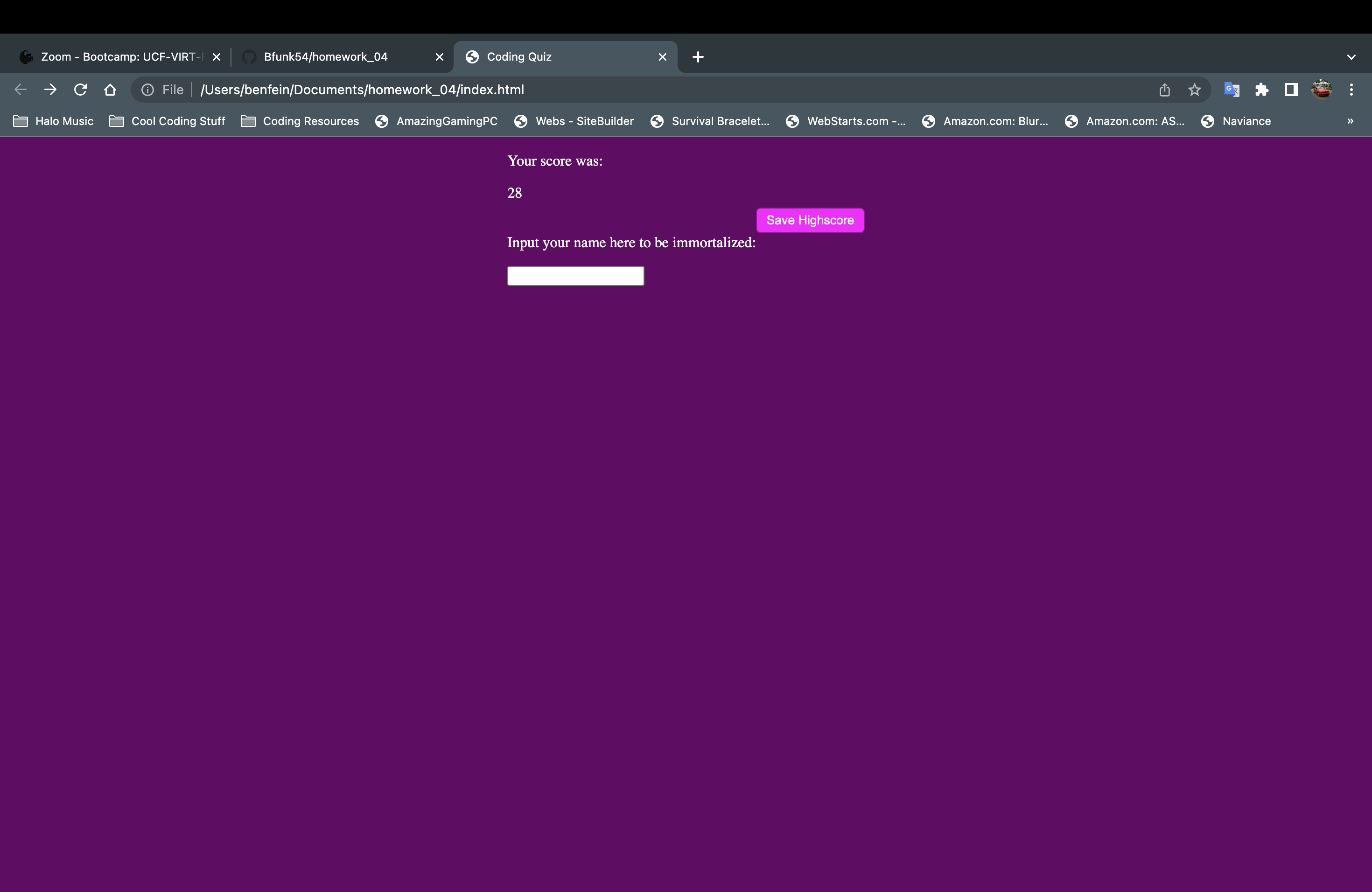The image size is (1372, 892).
Task: Bookmark this page with star icon
Action: tap(1195, 90)
